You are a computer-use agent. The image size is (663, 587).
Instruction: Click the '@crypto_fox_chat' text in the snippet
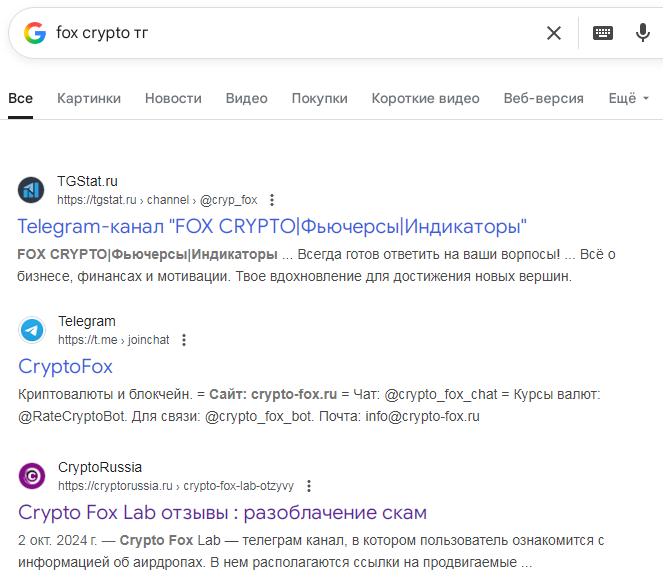point(441,394)
